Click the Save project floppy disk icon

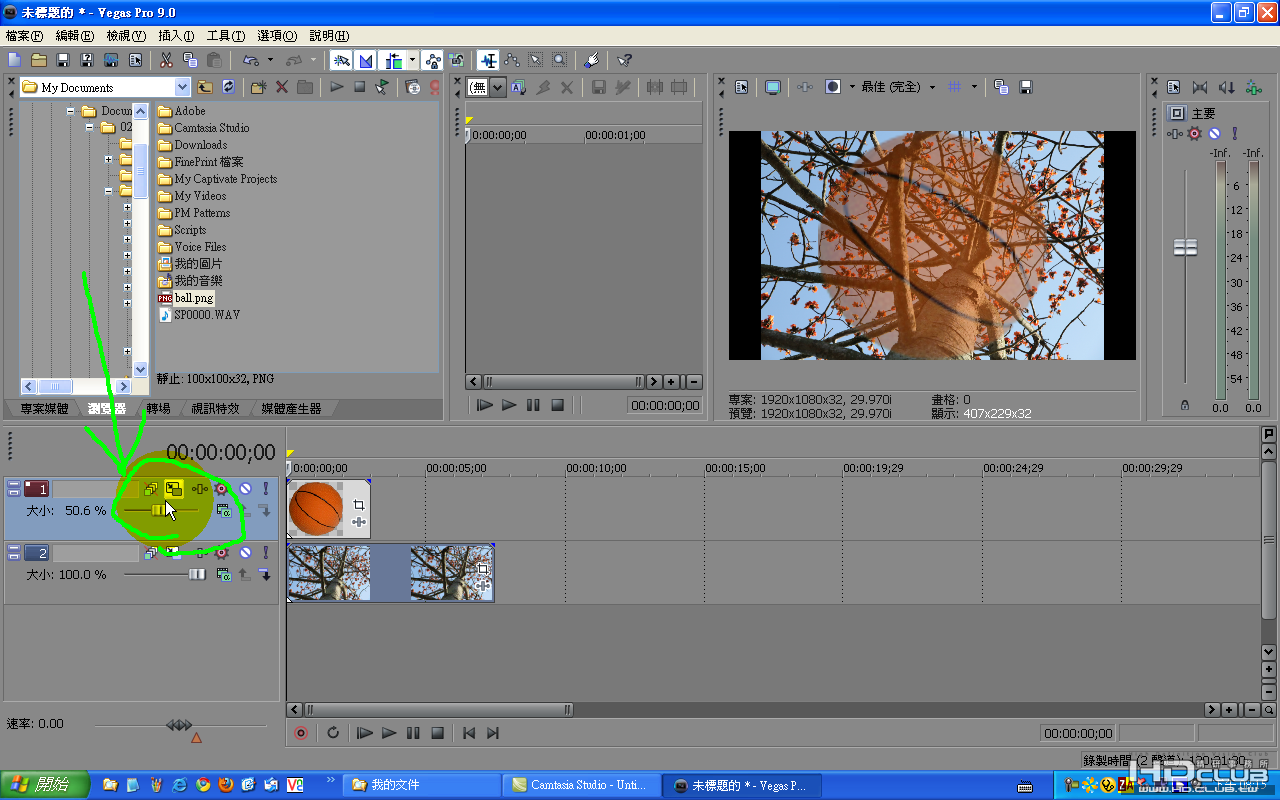[62, 61]
